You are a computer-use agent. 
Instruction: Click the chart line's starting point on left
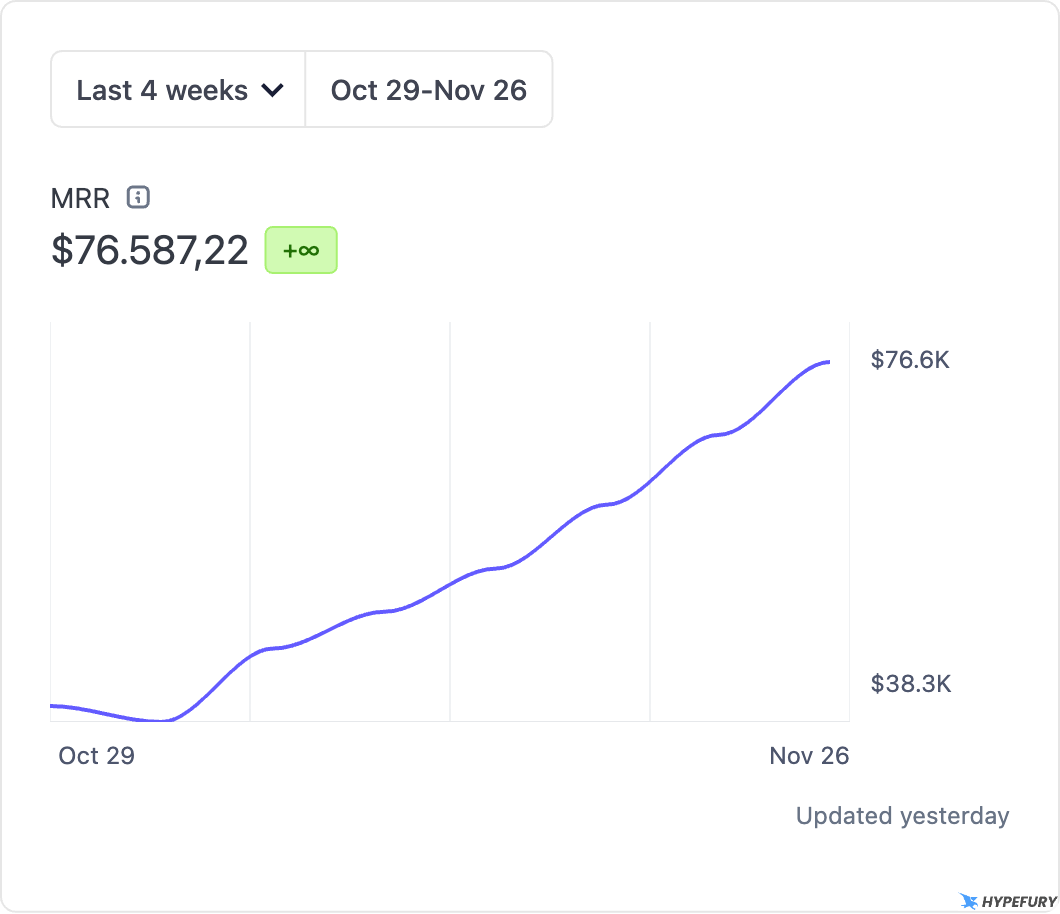(x=52, y=706)
